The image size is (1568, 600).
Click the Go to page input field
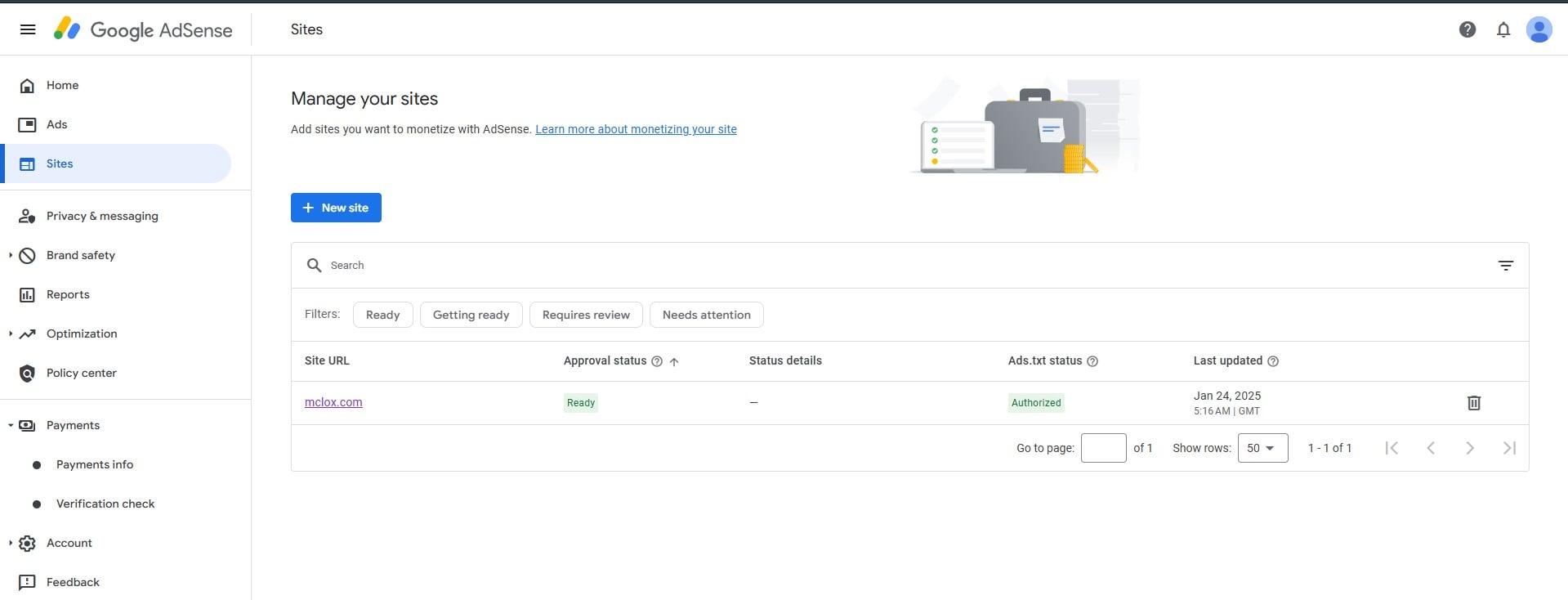pos(1103,448)
